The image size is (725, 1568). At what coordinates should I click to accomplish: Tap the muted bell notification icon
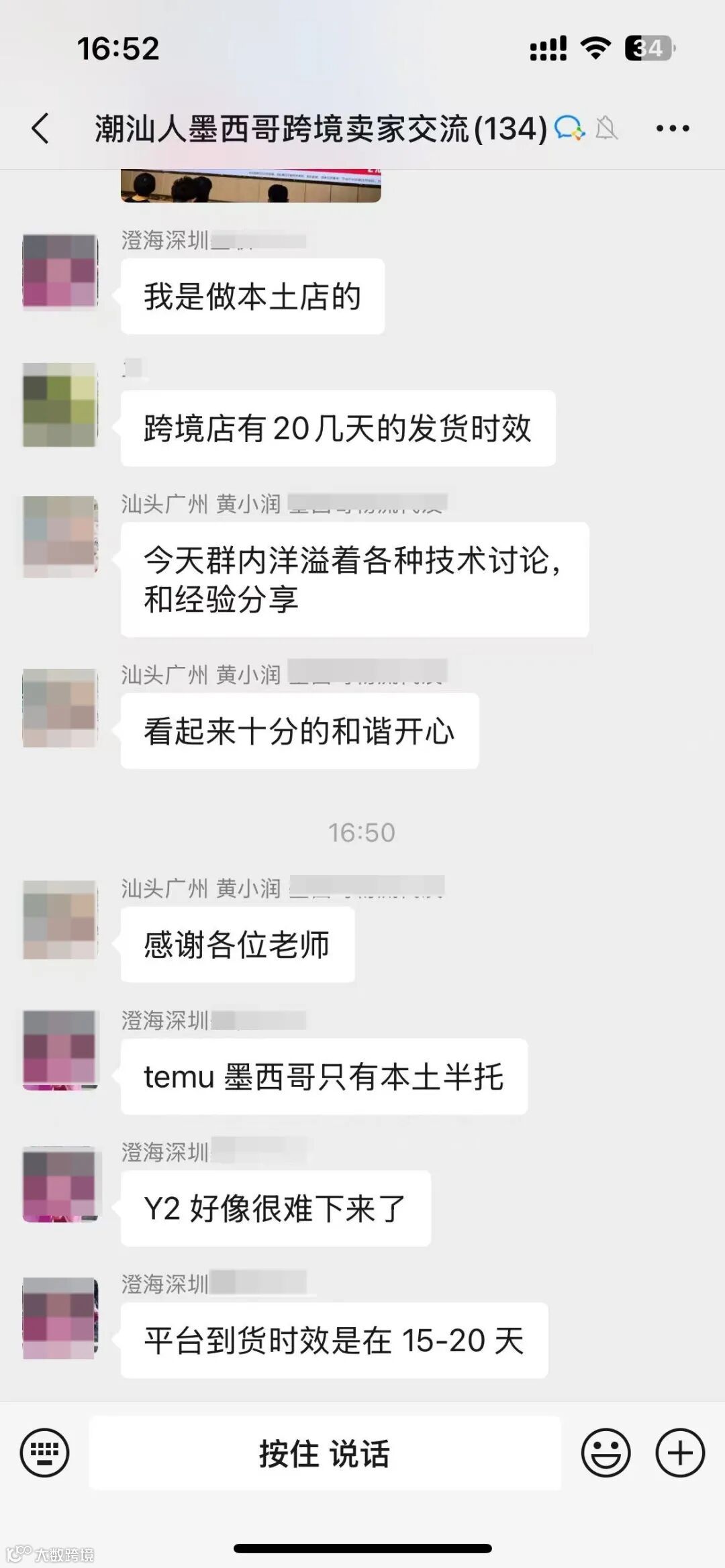click(606, 127)
